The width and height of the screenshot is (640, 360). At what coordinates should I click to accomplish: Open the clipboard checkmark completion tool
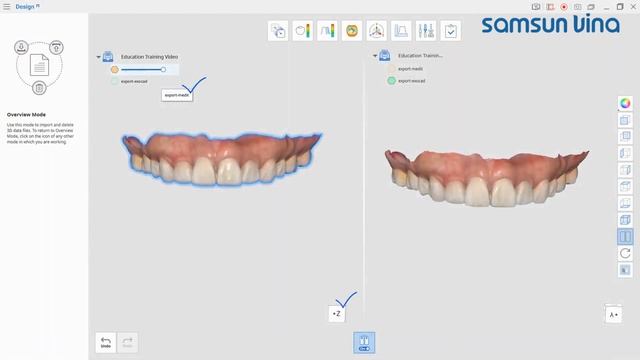coord(451,31)
